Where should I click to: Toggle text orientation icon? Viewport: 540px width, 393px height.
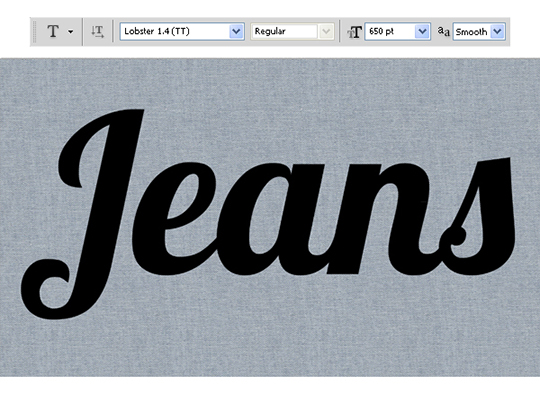point(98,31)
